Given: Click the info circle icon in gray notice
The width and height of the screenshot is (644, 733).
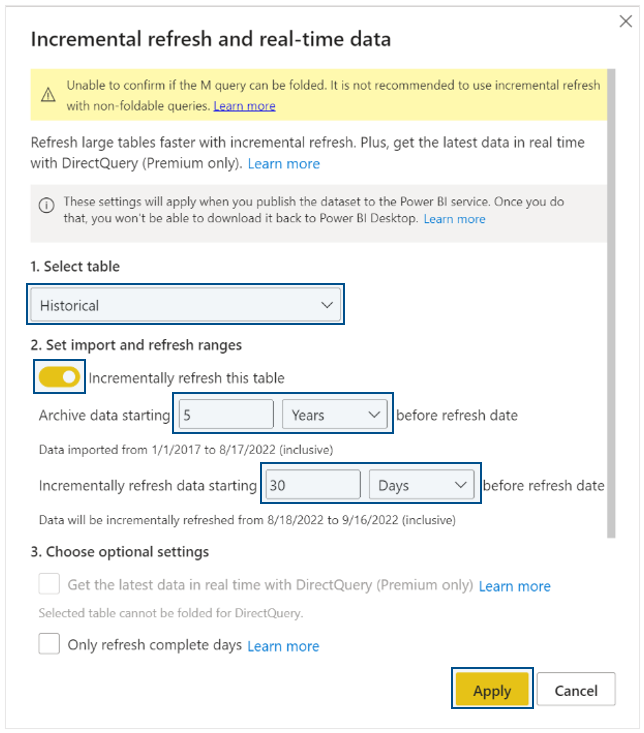Looking at the screenshot, I should click(x=46, y=205).
